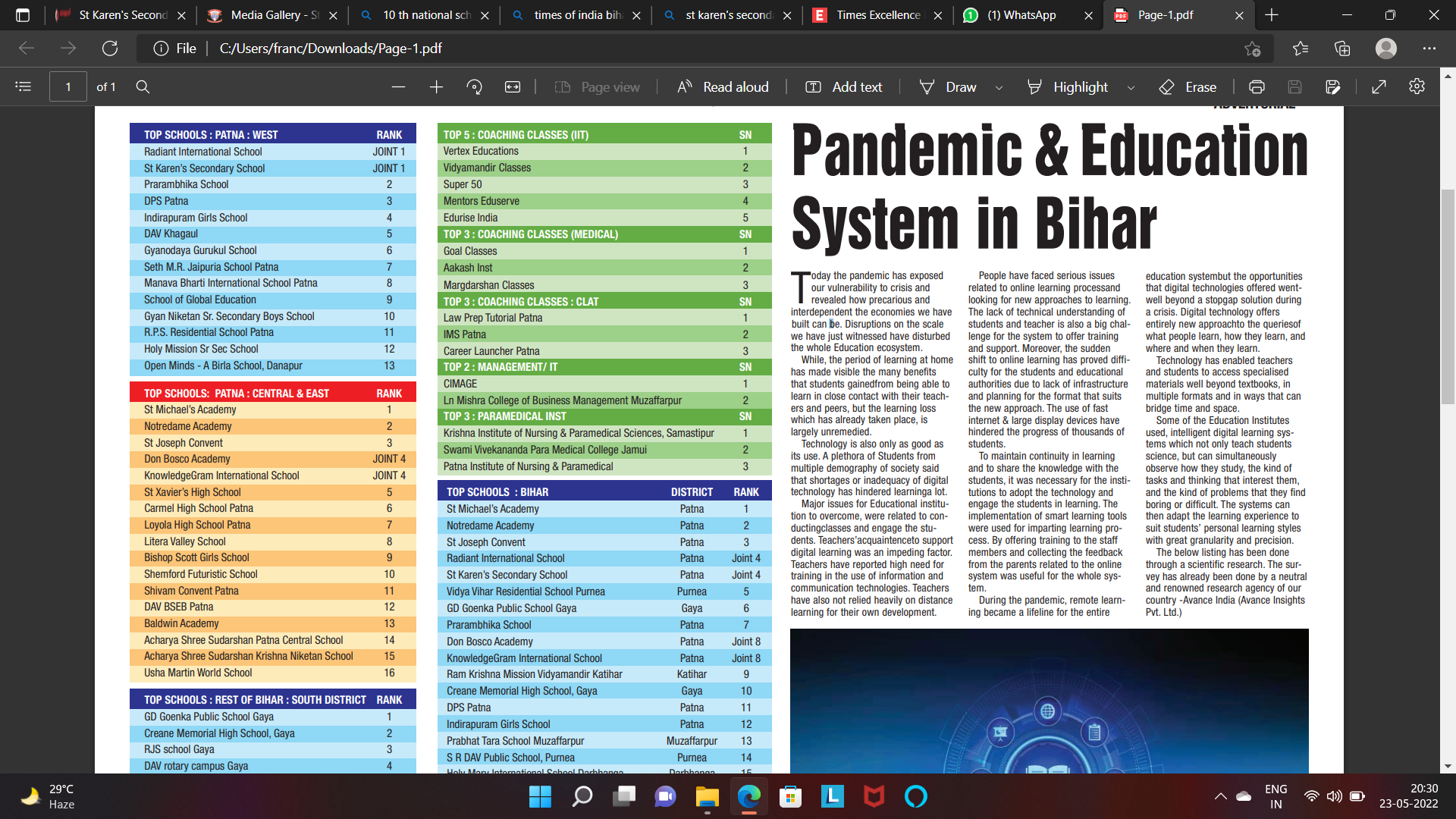The height and width of the screenshot is (819, 1456).
Task: Open the PDF settings gear
Action: click(1417, 87)
